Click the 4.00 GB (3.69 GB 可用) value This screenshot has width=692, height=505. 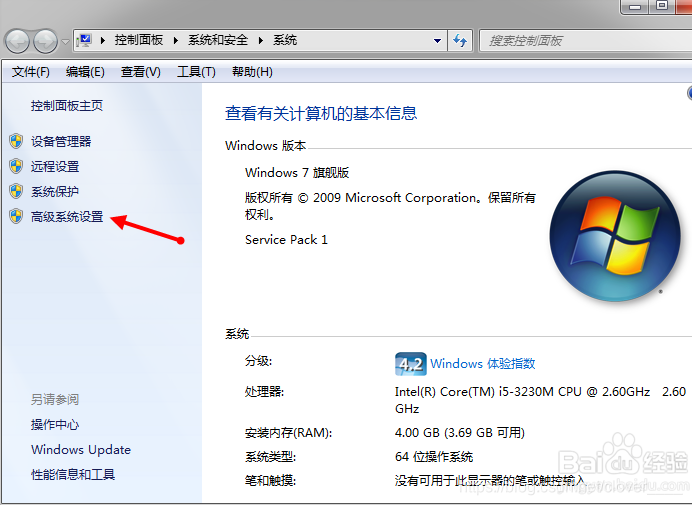[x=459, y=433]
